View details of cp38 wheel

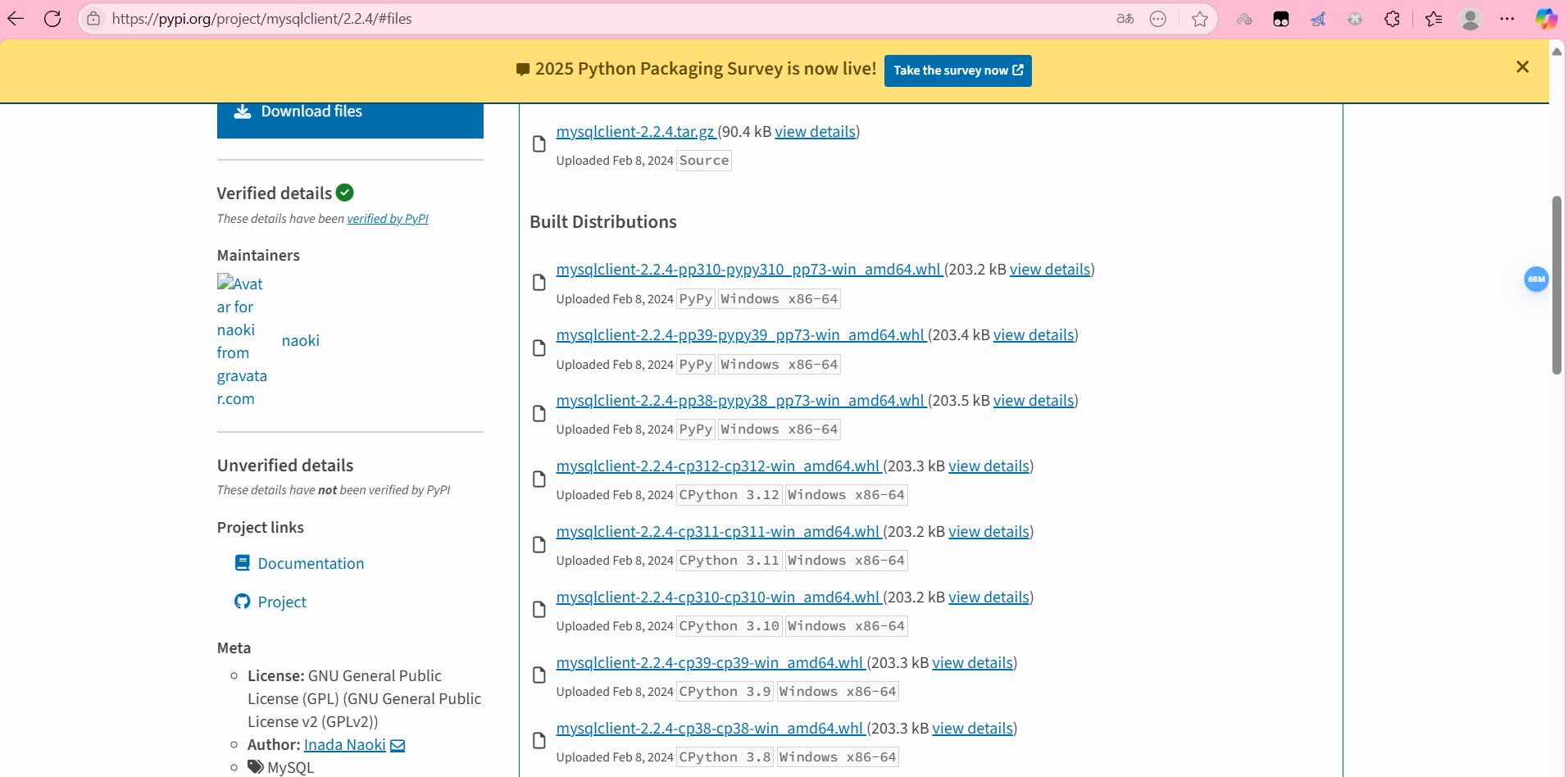pos(972,729)
